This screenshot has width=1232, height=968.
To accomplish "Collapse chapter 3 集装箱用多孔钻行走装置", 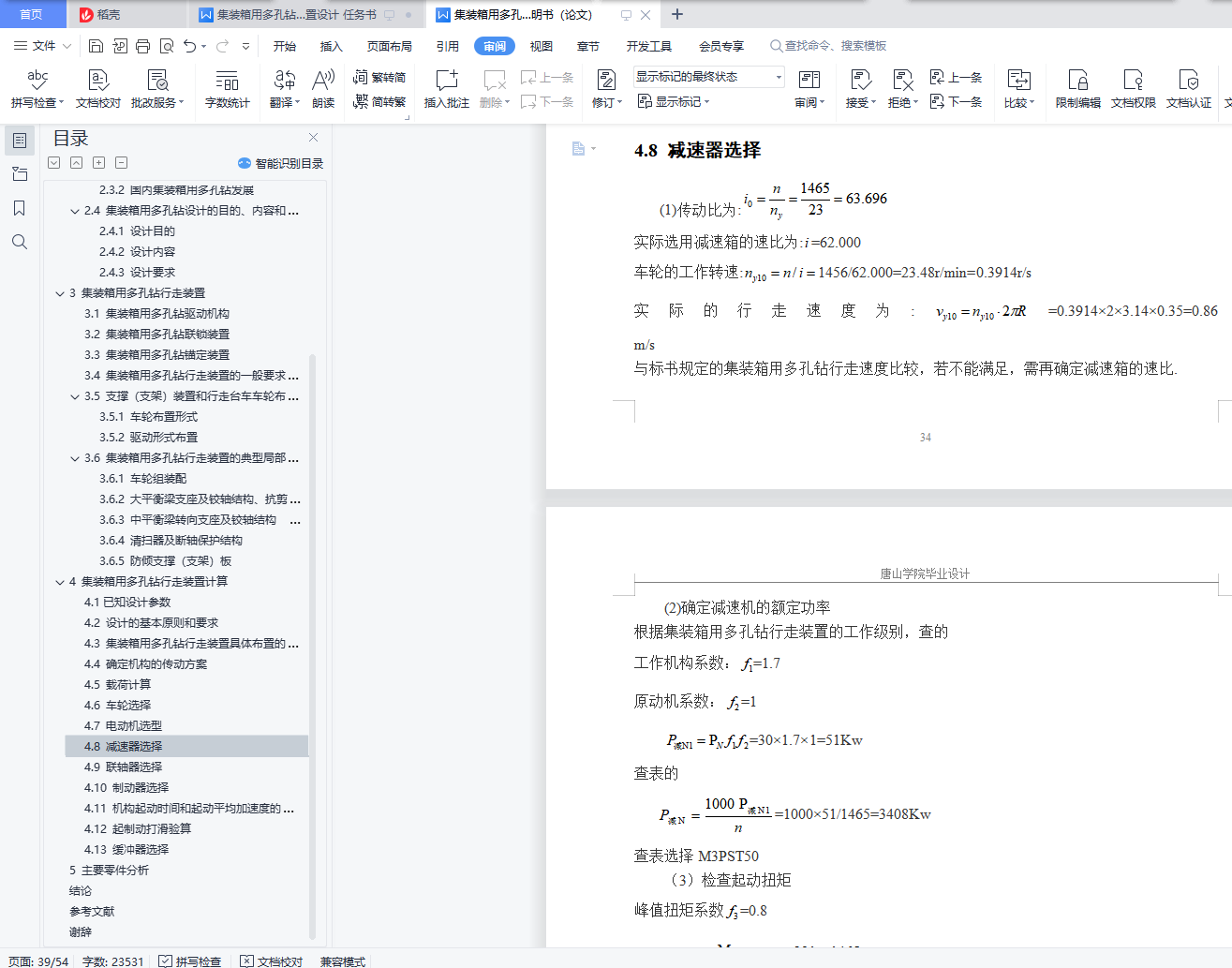I will point(60,293).
